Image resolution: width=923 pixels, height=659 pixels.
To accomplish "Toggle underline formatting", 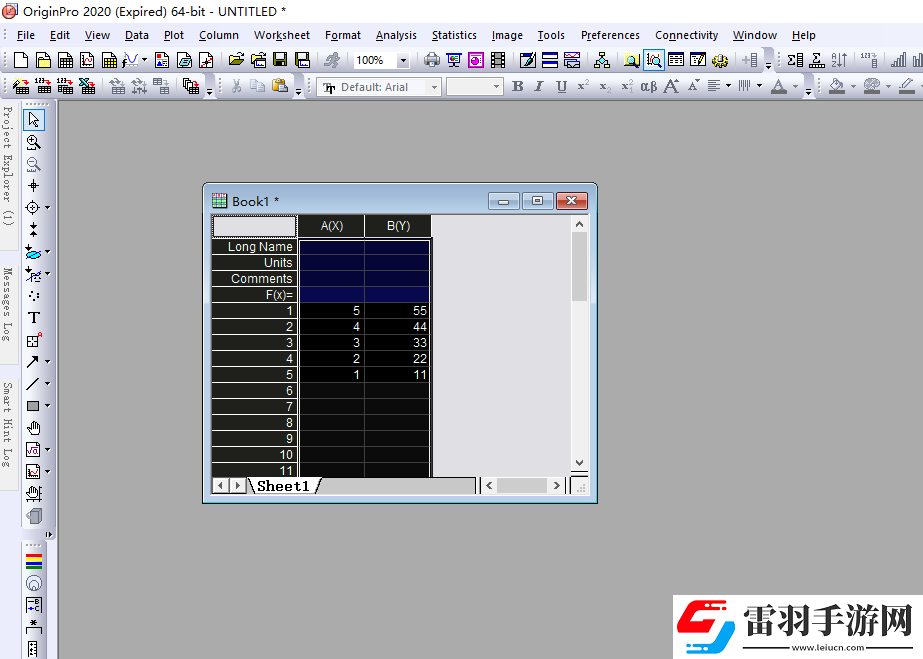I will 561,87.
